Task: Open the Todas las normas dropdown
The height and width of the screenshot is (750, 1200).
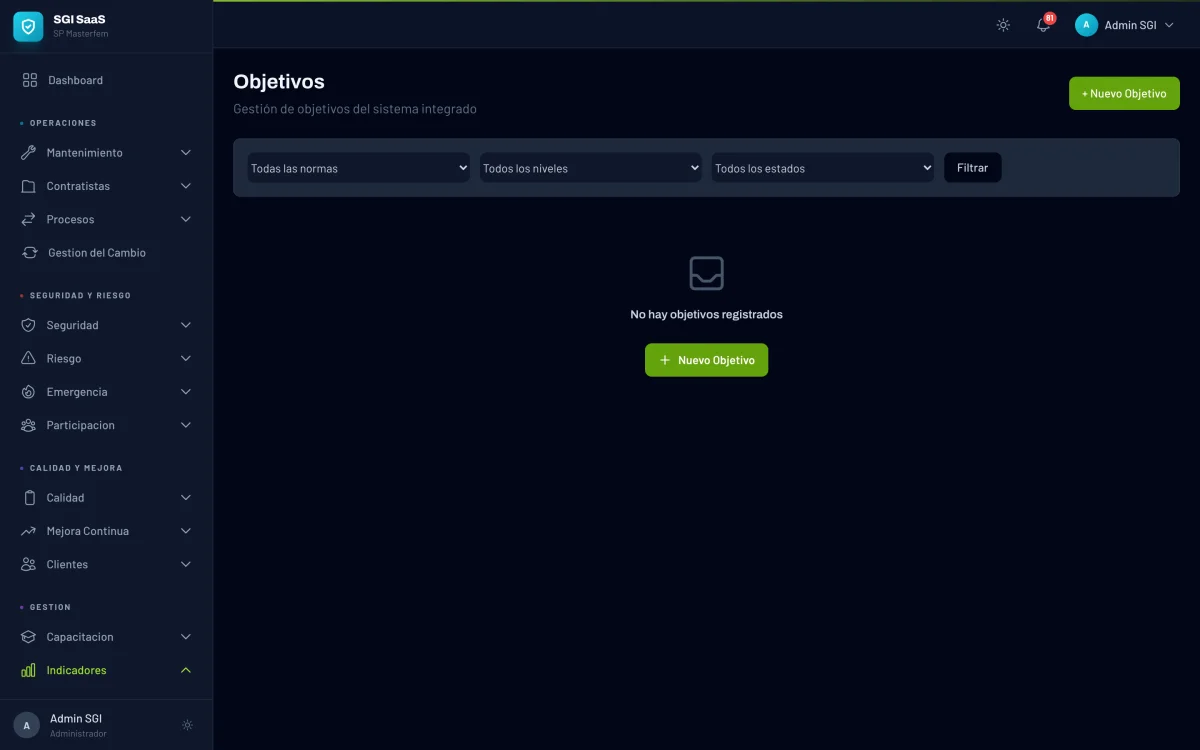Action: [x=358, y=168]
